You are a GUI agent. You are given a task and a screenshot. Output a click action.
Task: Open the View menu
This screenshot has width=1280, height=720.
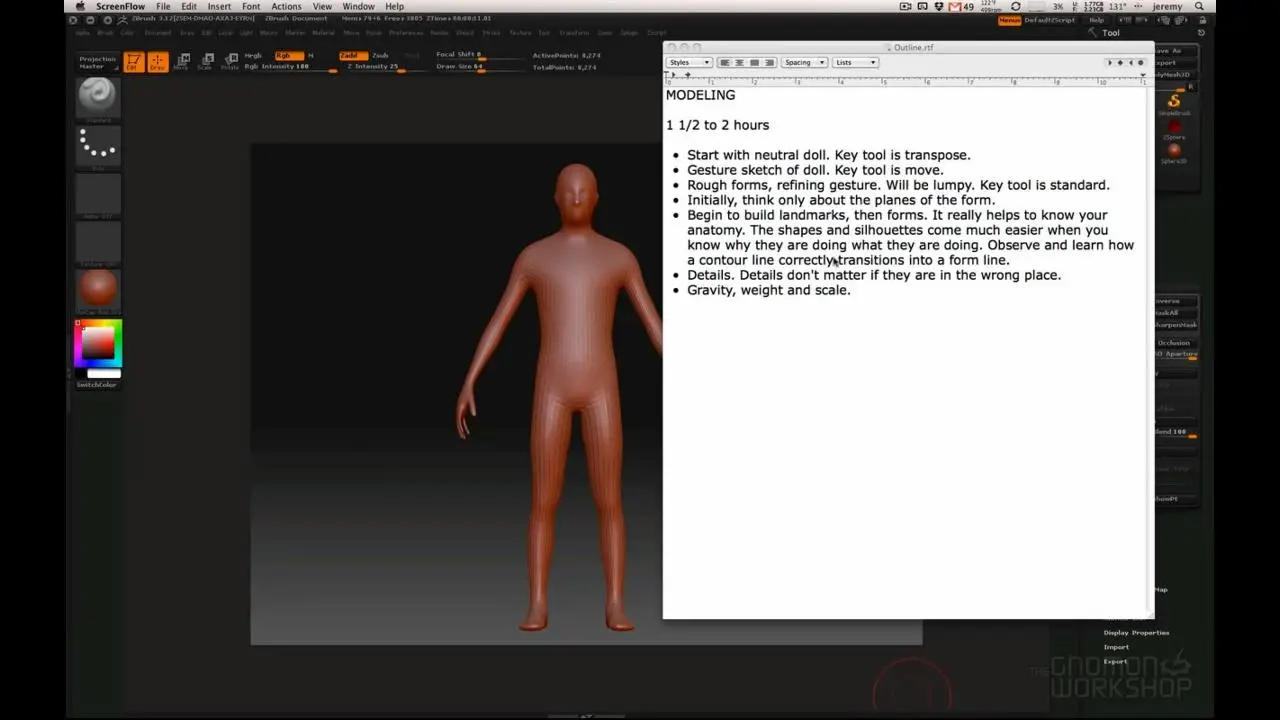322,6
